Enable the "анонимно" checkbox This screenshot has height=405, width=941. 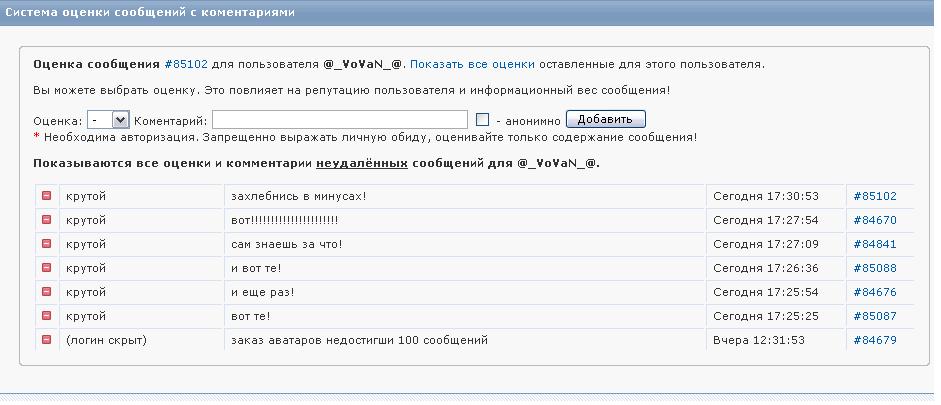(x=482, y=120)
